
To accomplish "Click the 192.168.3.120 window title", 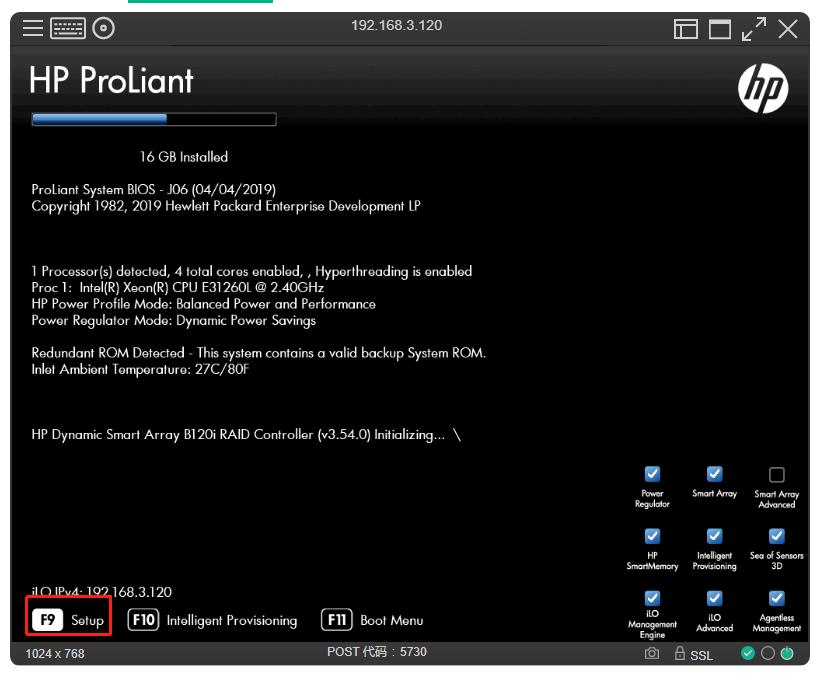I will click(x=396, y=25).
